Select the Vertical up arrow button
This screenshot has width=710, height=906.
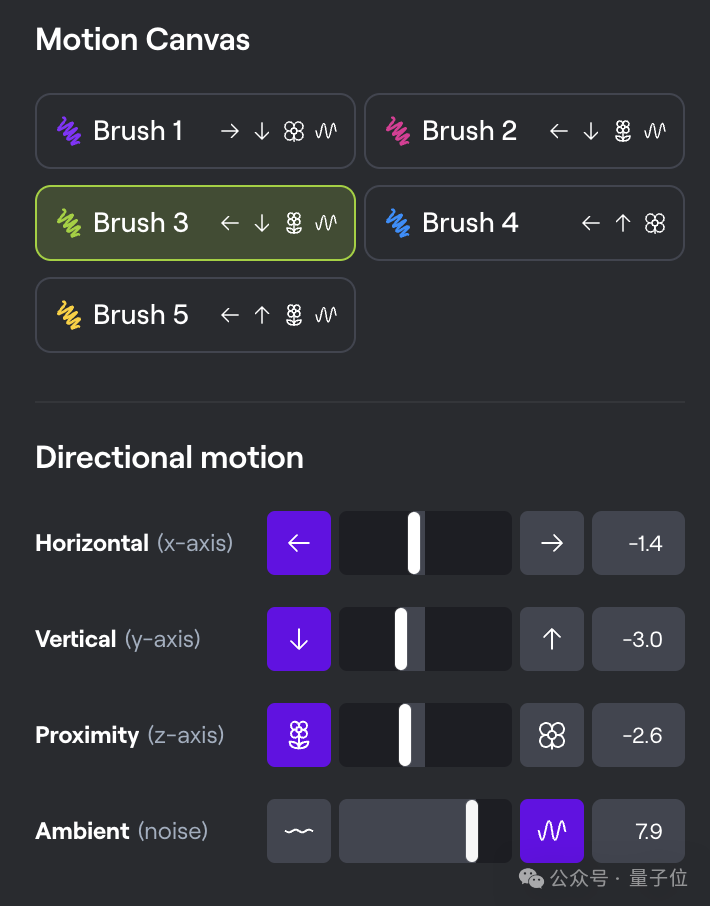pyautogui.click(x=552, y=638)
